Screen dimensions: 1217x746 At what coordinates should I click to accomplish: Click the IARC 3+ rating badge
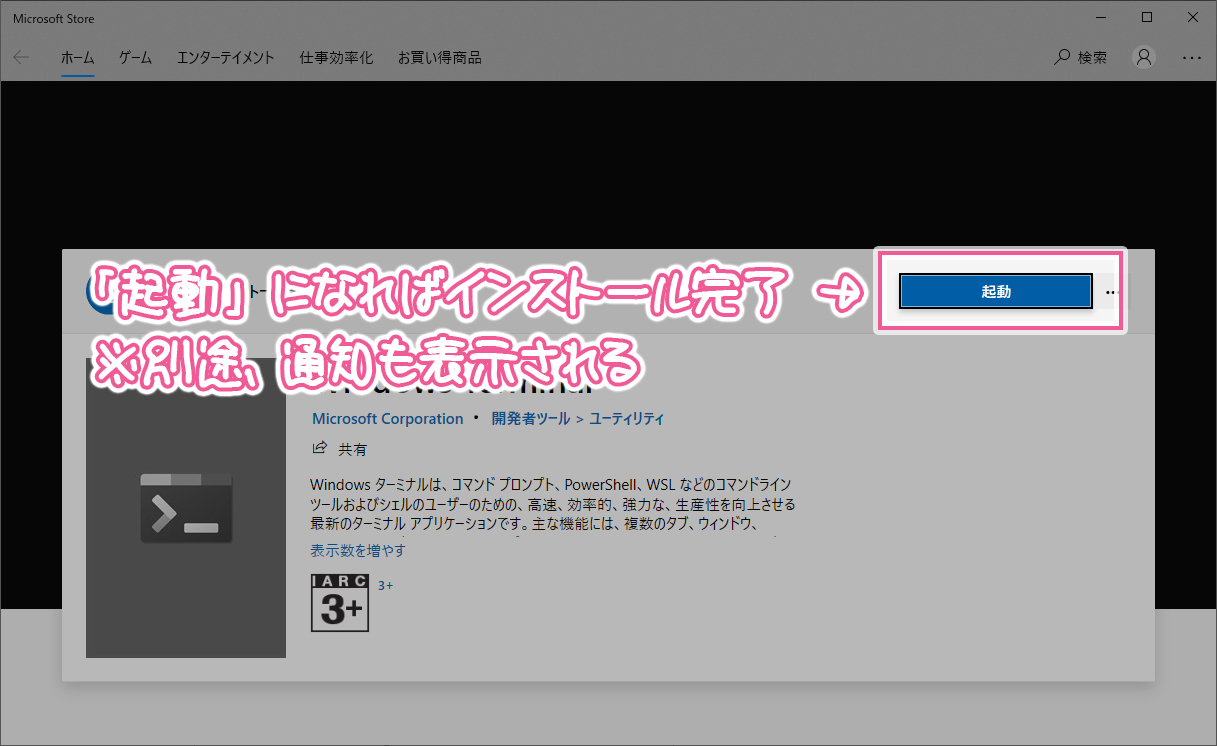(340, 603)
